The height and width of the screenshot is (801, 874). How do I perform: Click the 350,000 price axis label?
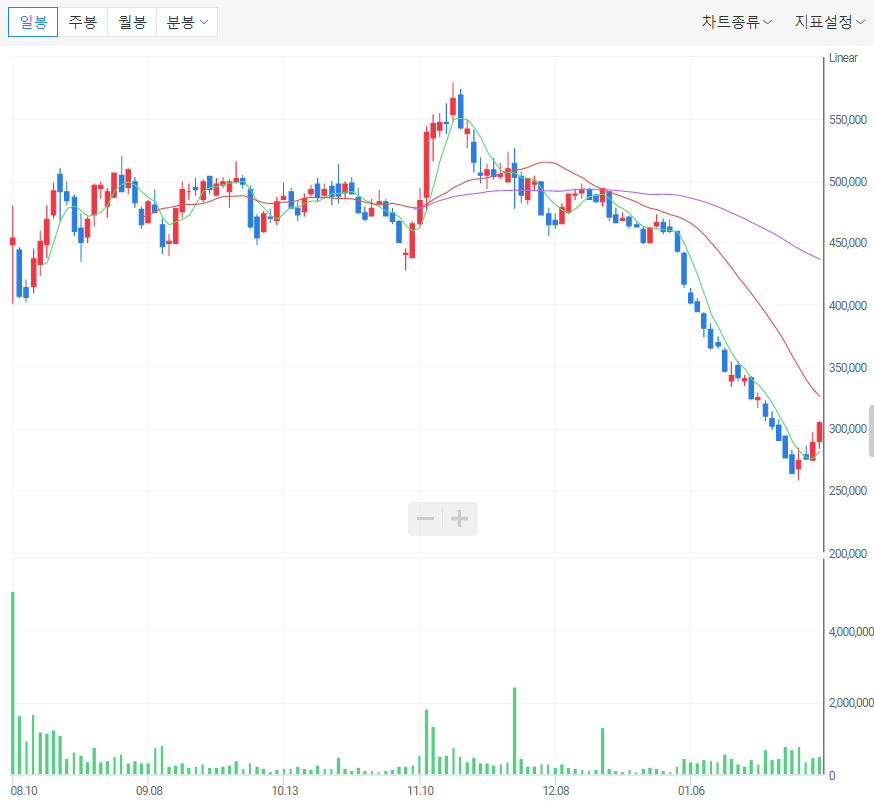point(848,368)
